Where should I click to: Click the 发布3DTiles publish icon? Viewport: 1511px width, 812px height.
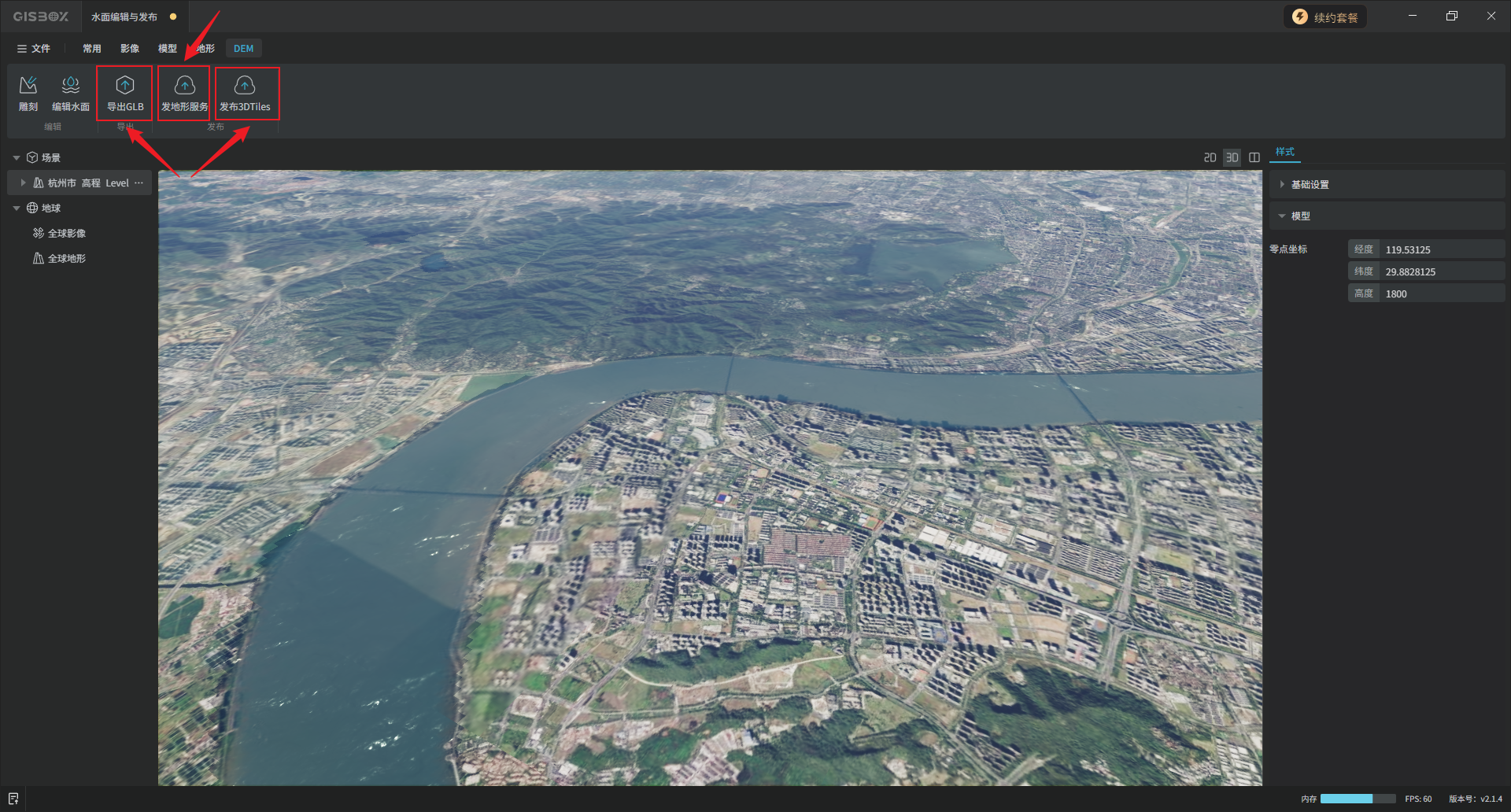tap(245, 93)
